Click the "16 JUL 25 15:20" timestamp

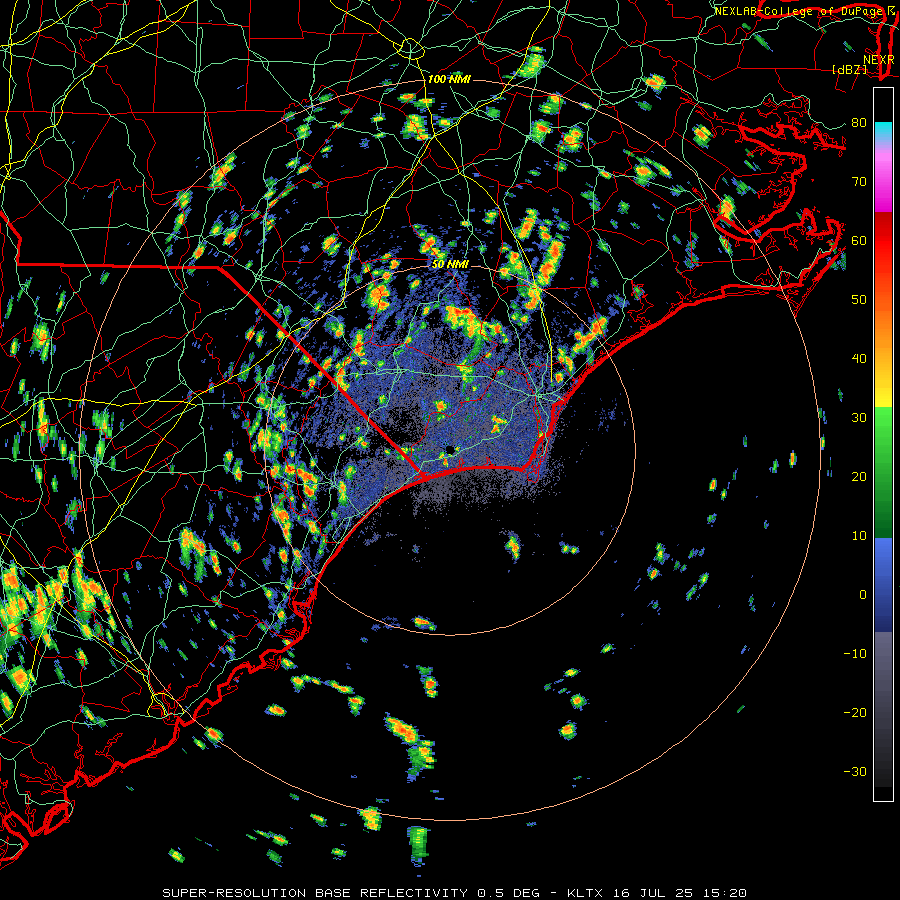(x=680, y=893)
